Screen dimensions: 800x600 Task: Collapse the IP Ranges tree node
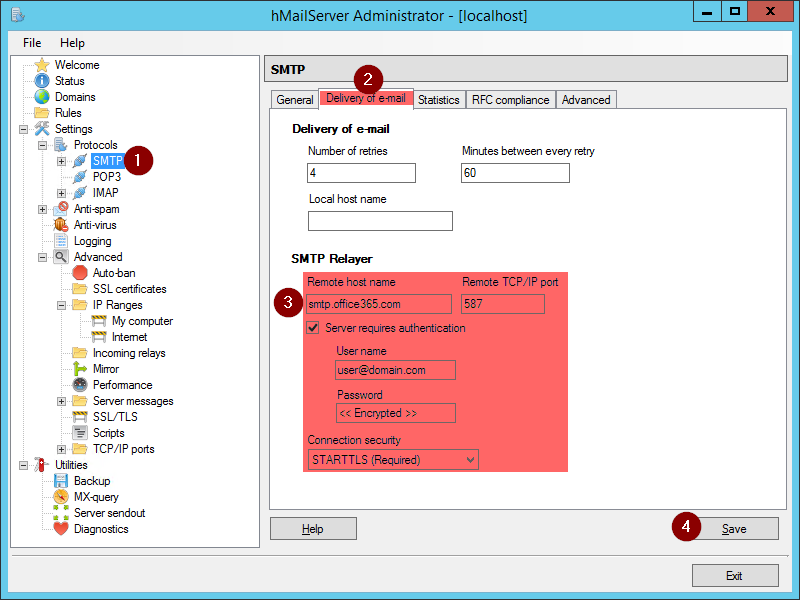click(61, 305)
